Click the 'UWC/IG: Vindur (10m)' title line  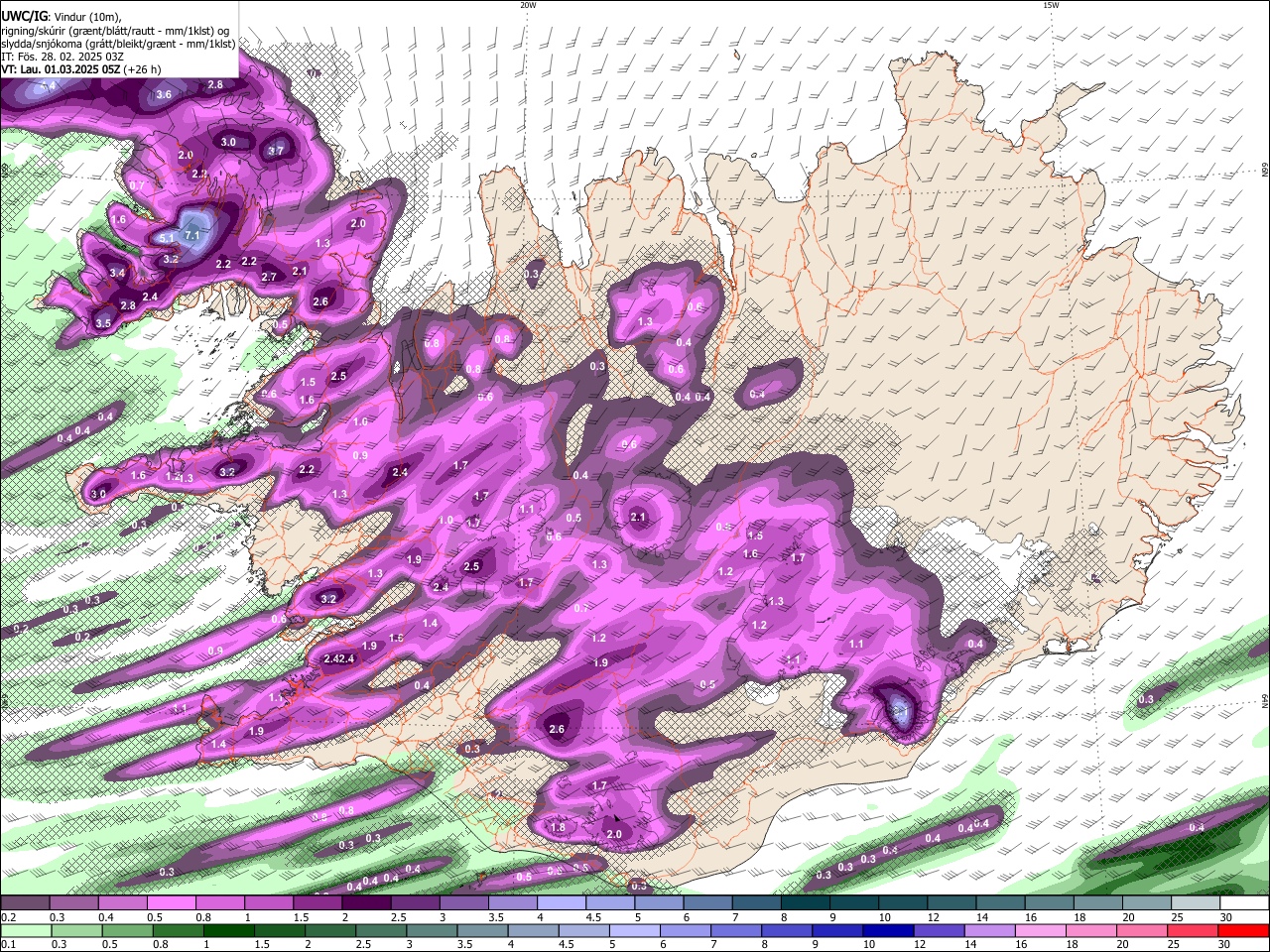[61, 16]
